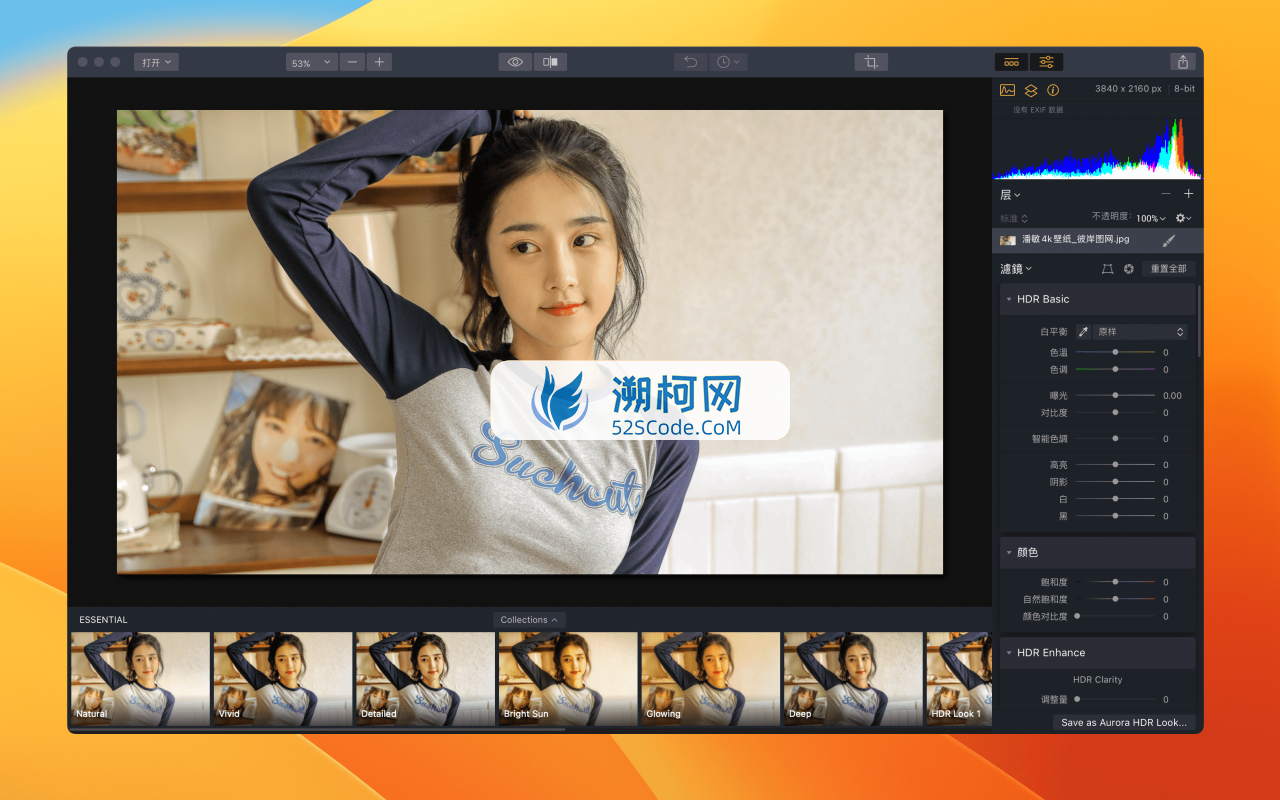
Task: Adjust the 颜色对比度 color contrast slider
Action: pyautogui.click(x=1115, y=616)
